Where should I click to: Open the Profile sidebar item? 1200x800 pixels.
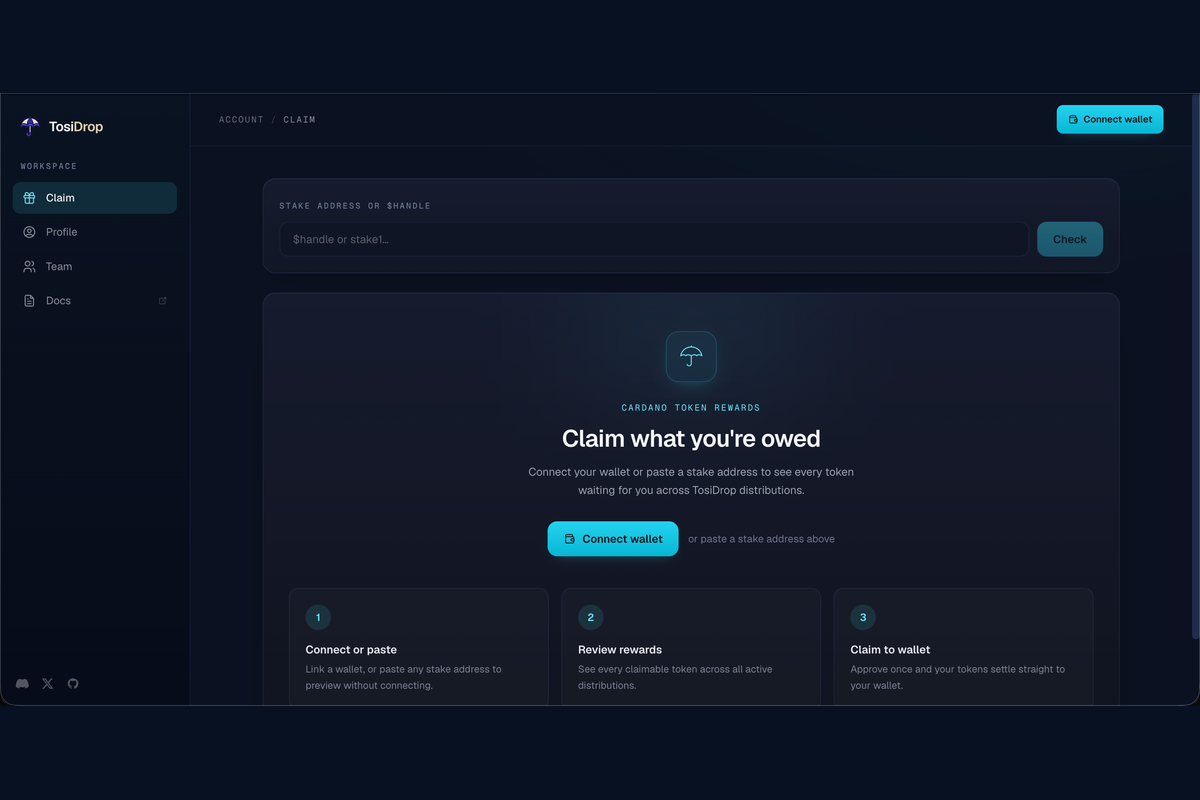tap(95, 232)
